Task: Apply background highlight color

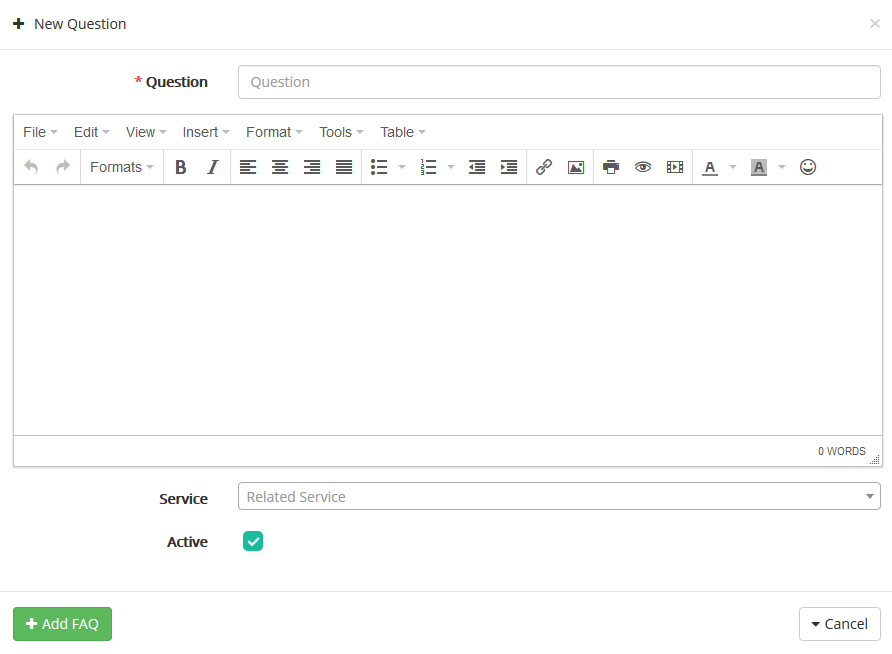Action: click(759, 167)
